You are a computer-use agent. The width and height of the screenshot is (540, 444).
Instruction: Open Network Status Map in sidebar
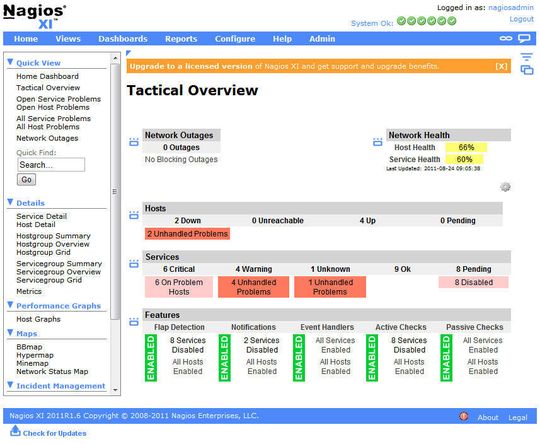tap(52, 371)
